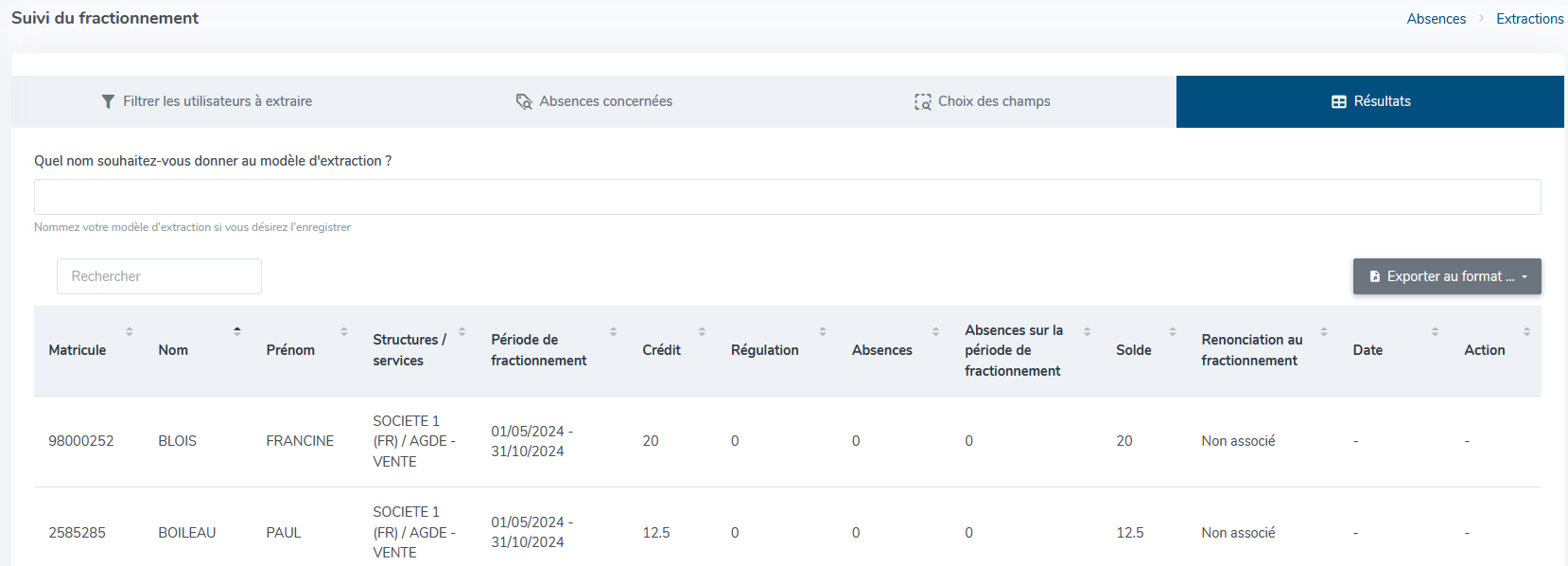The image size is (1568, 566).
Task: Go to the Choix des champs tab
Action: pyautogui.click(x=982, y=101)
